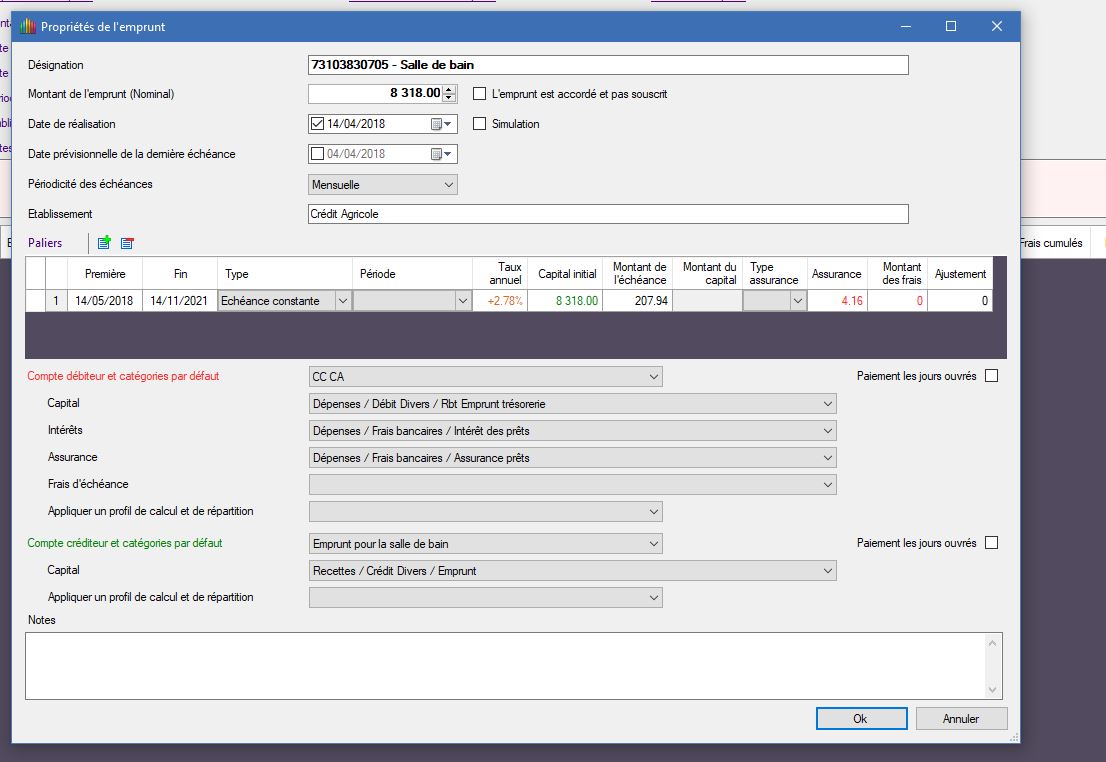This screenshot has height=762, width=1106.
Task: Maximize the Propriétés de l'emprunt window
Action: pos(951,27)
